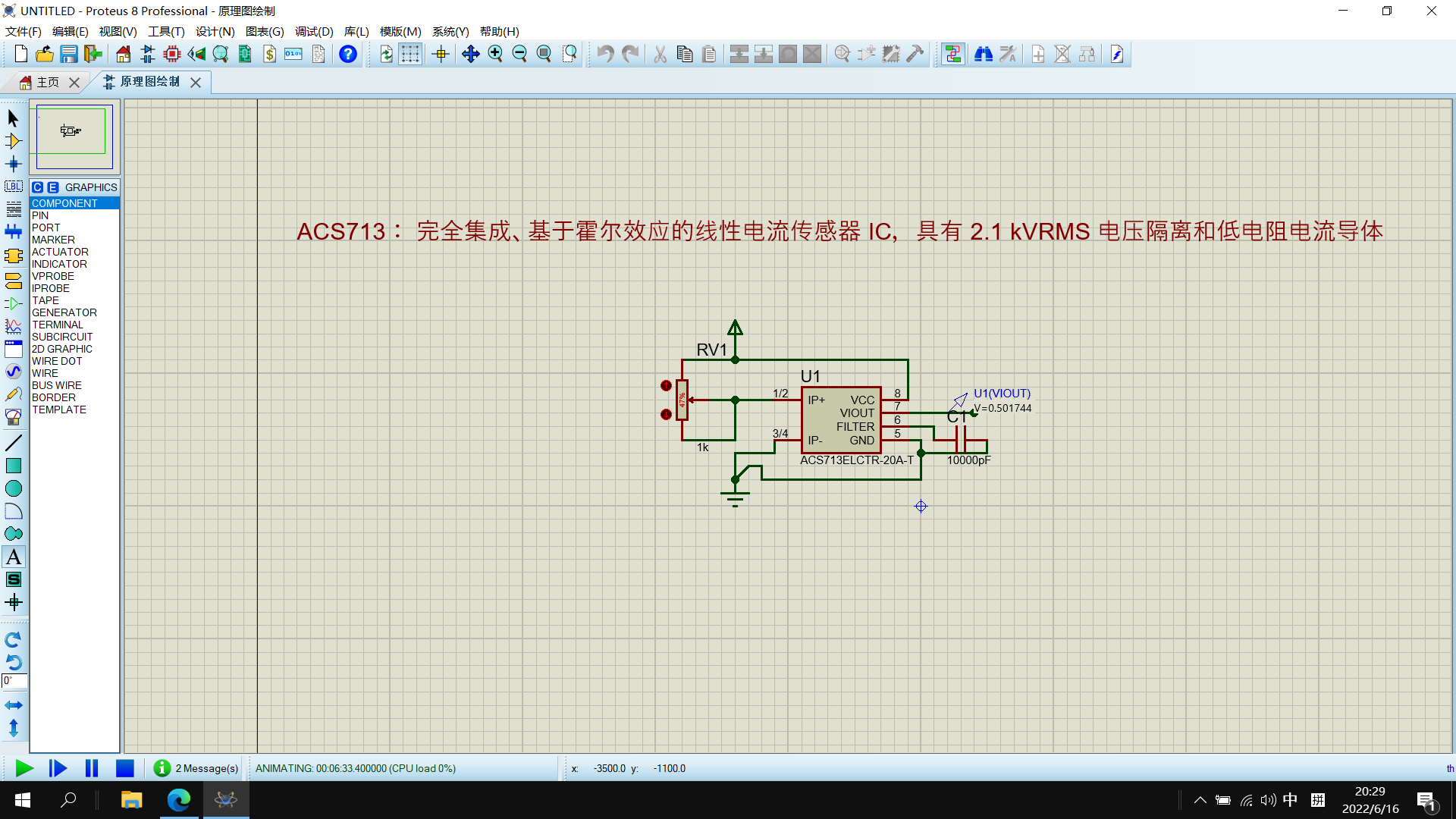The width and height of the screenshot is (1456, 819).
Task: Choose the 2D Graphics Symbol 'S' tool
Action: [x=14, y=580]
